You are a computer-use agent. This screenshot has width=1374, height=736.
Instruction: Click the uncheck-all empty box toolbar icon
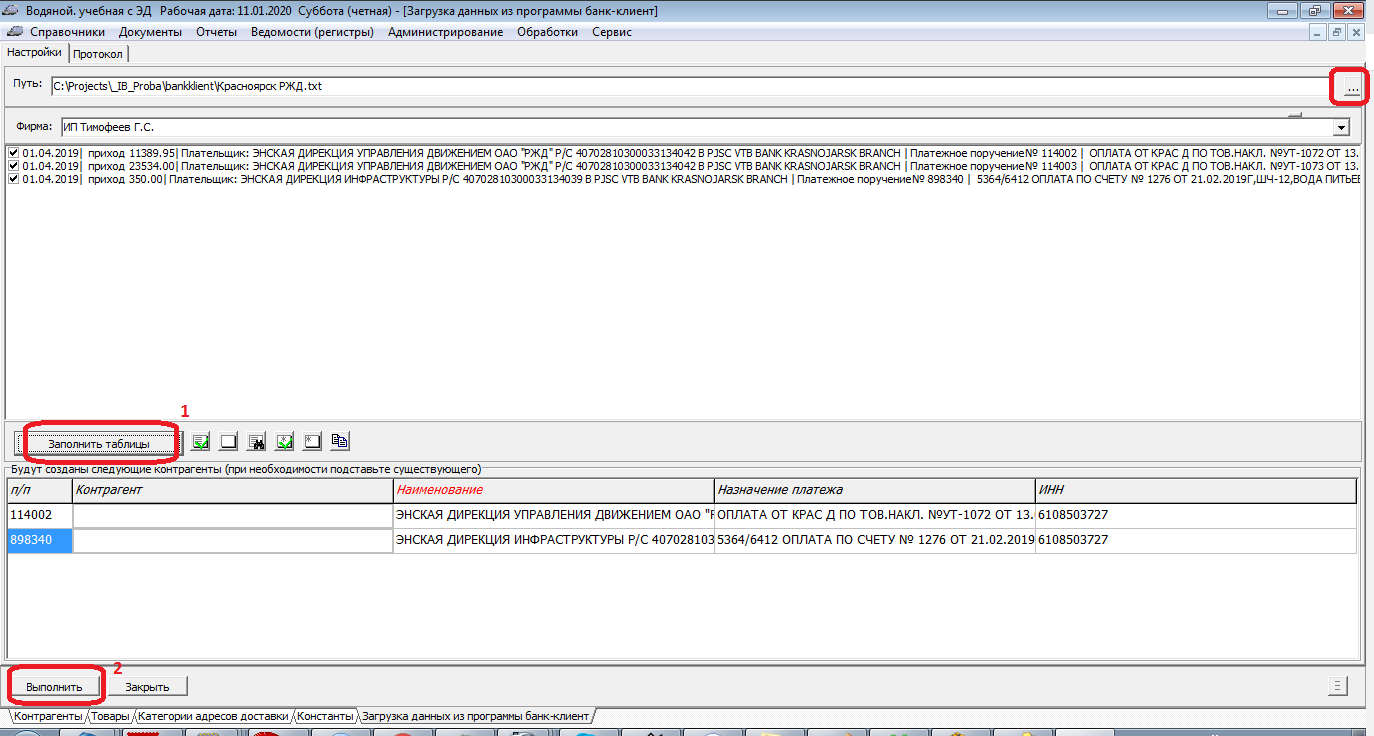click(x=229, y=441)
